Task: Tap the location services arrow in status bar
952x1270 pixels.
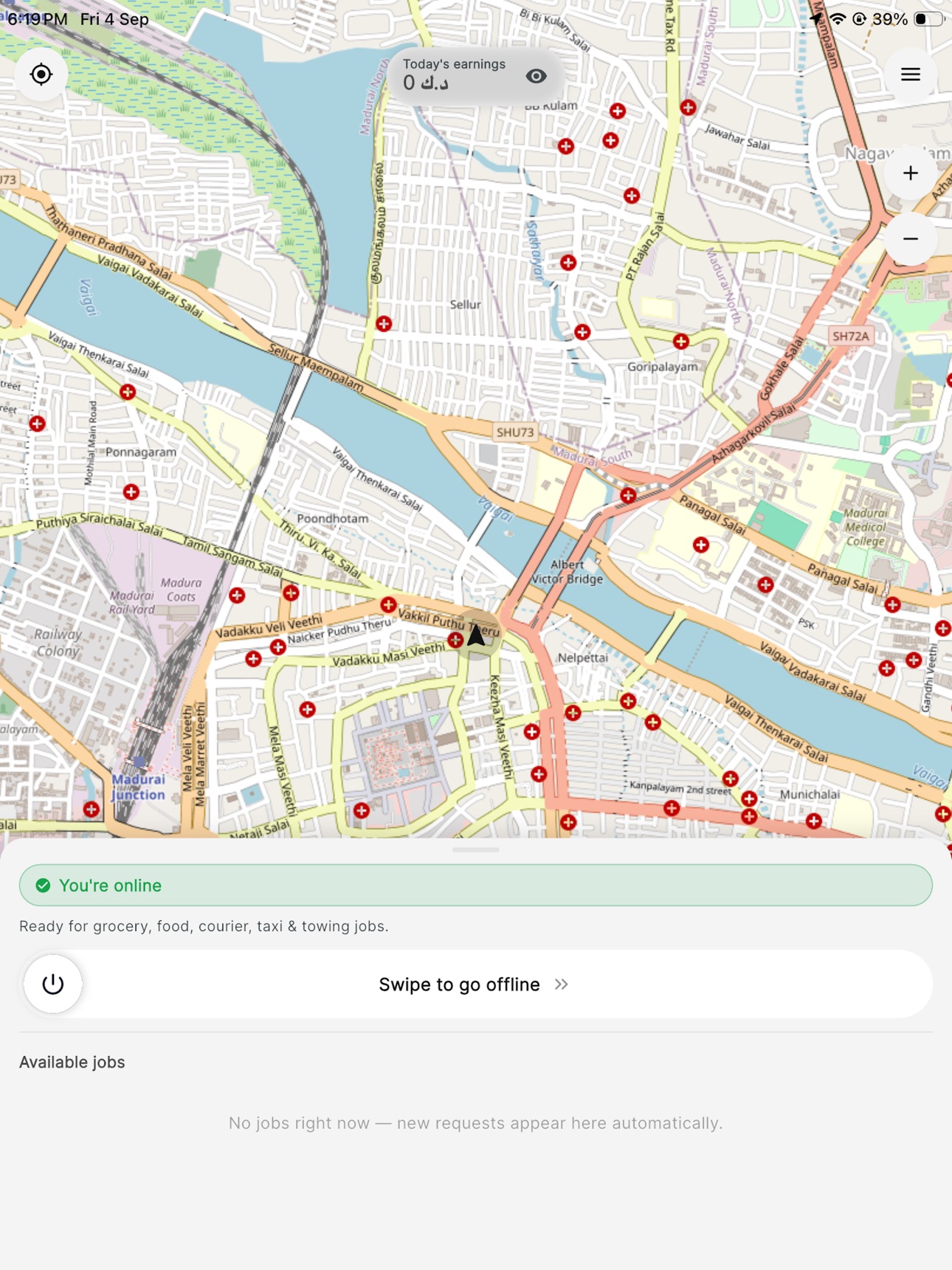Action: tap(816, 19)
